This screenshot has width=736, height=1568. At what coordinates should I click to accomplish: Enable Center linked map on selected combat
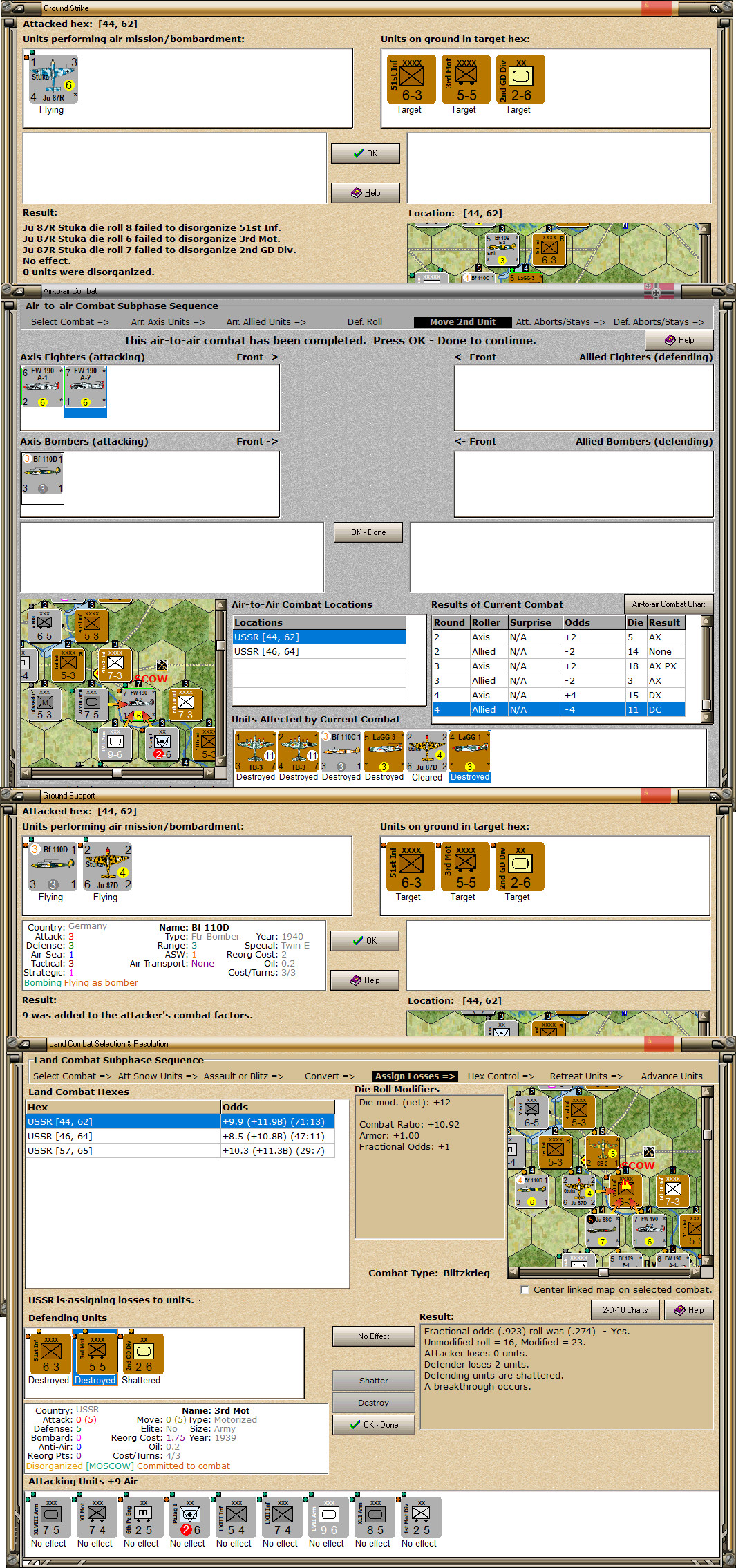525,1289
